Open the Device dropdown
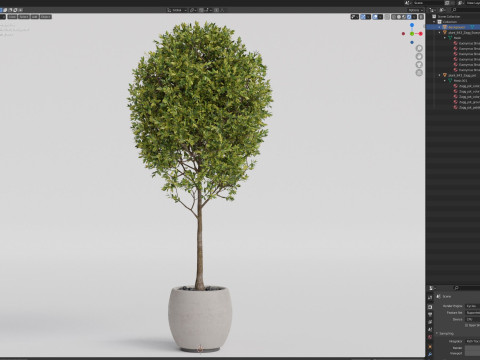Image resolution: width=480 pixels, height=360 pixels. point(473,320)
